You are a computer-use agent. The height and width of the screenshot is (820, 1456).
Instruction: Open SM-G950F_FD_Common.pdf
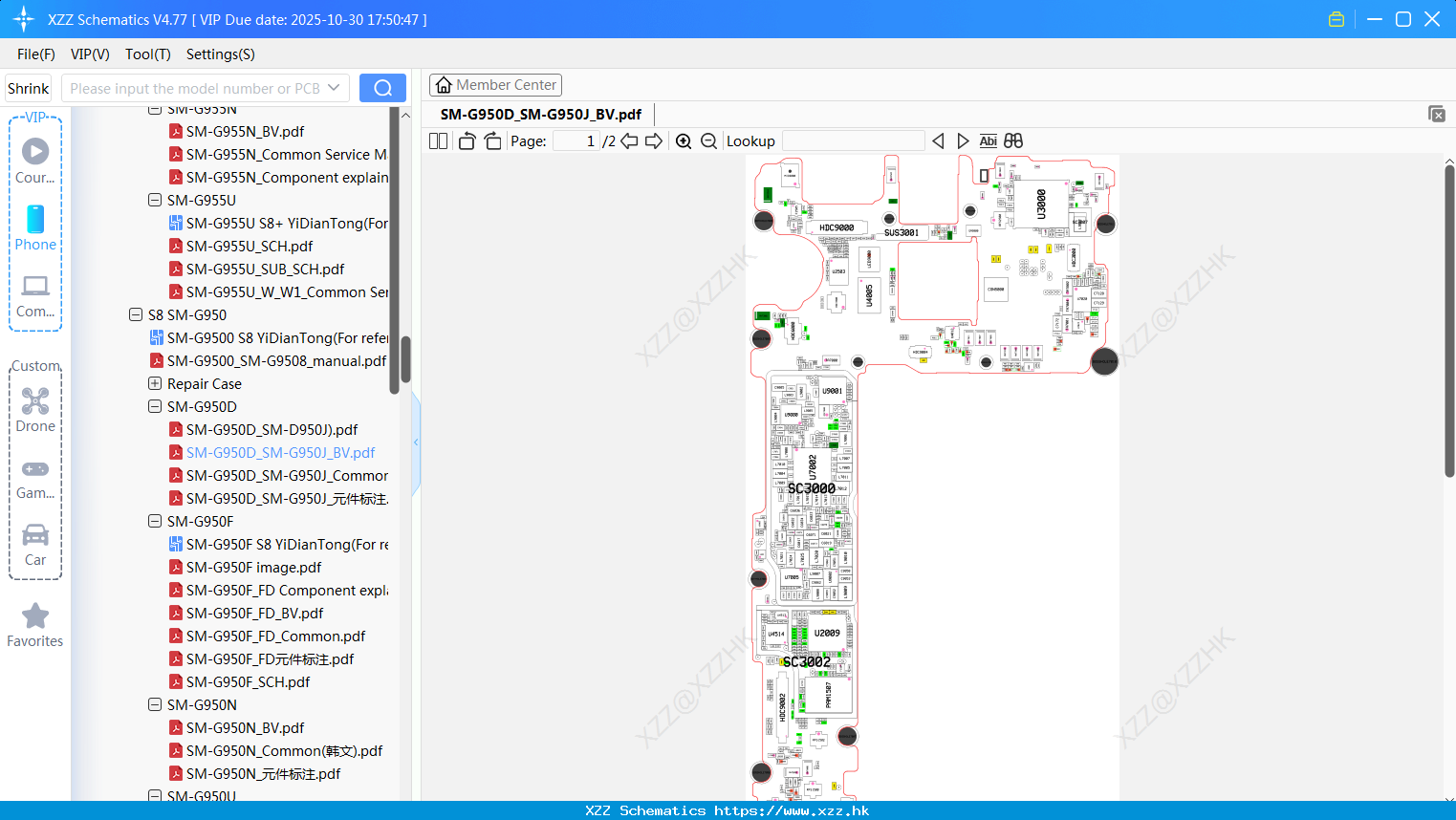tap(275, 636)
